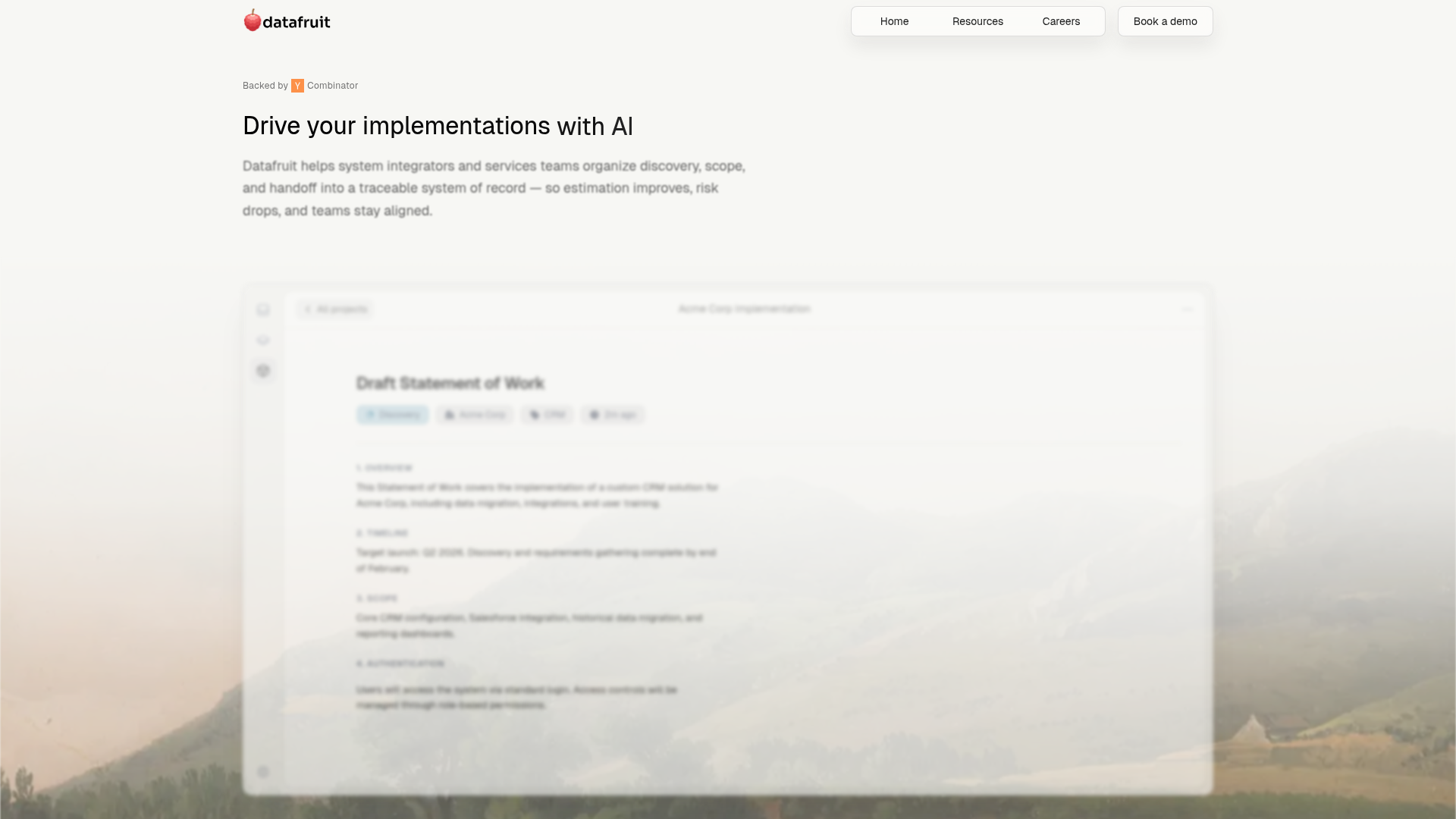Click the bottom-left sidebar icon in mockup
The height and width of the screenshot is (819, 1456).
(x=263, y=772)
